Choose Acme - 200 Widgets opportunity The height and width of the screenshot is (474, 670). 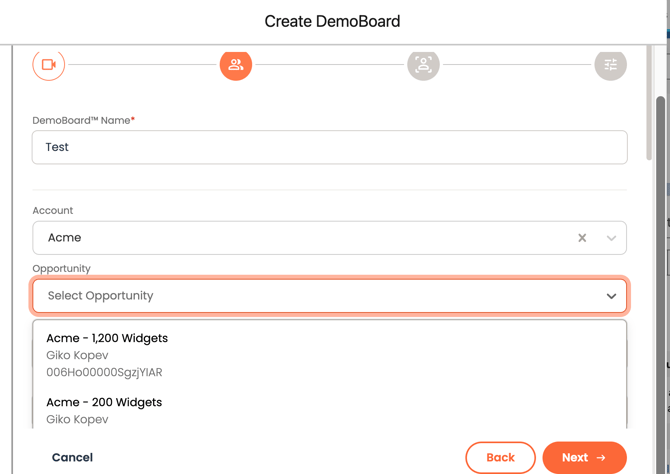[x=104, y=402]
